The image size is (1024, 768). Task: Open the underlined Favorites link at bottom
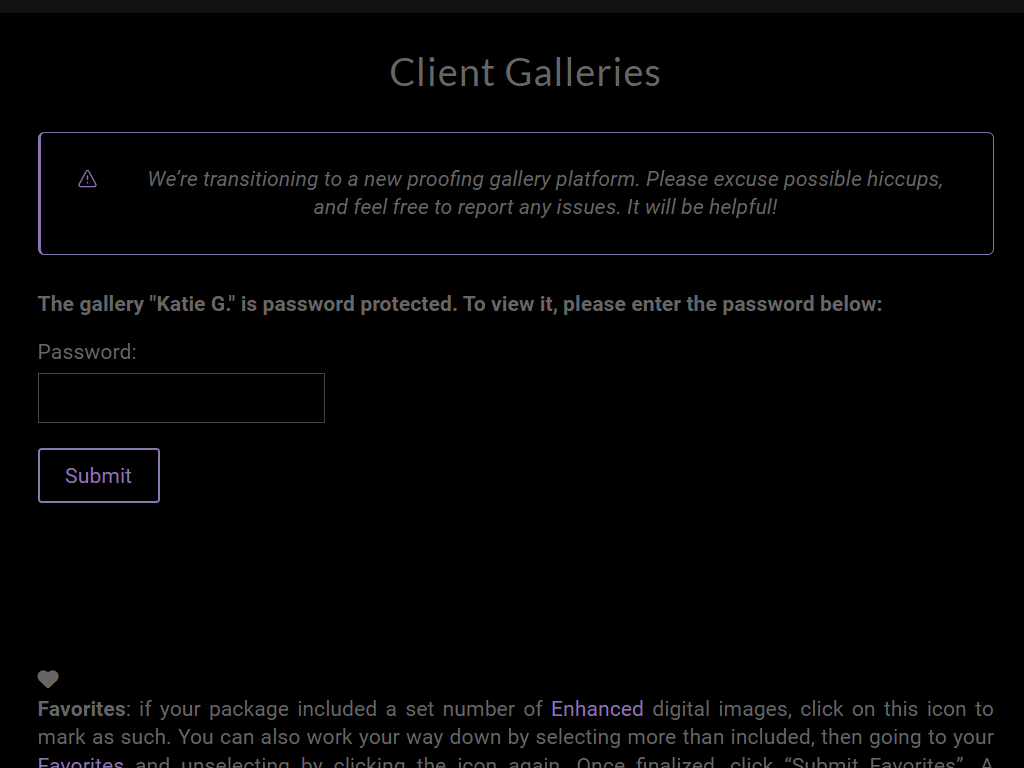80,763
